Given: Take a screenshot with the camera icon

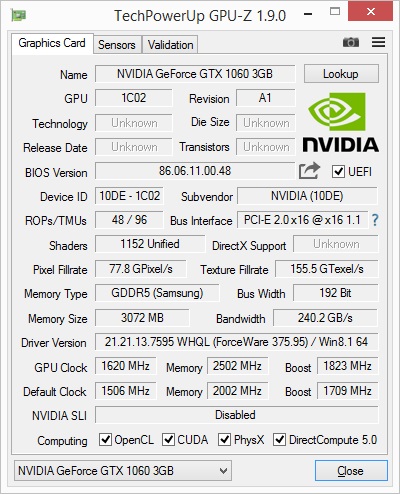Looking at the screenshot, I should (351, 42).
